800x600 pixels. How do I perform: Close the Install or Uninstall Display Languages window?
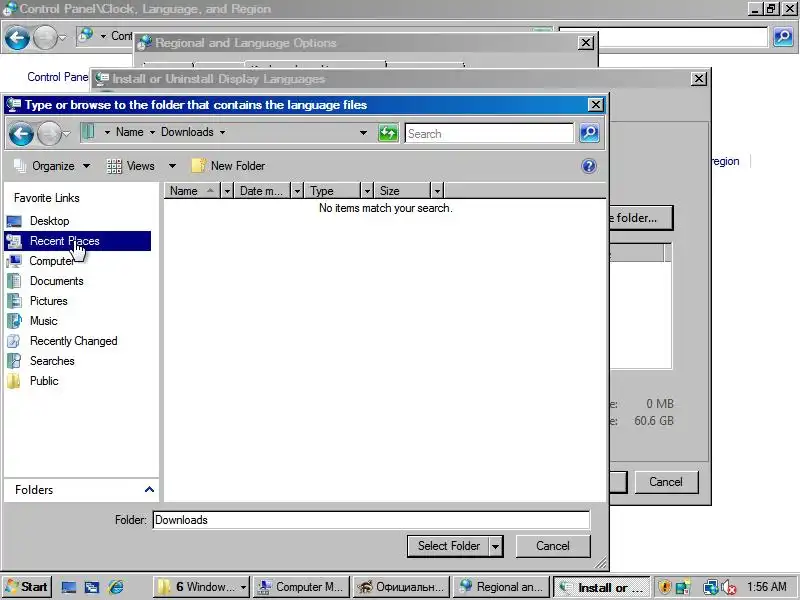click(x=698, y=79)
